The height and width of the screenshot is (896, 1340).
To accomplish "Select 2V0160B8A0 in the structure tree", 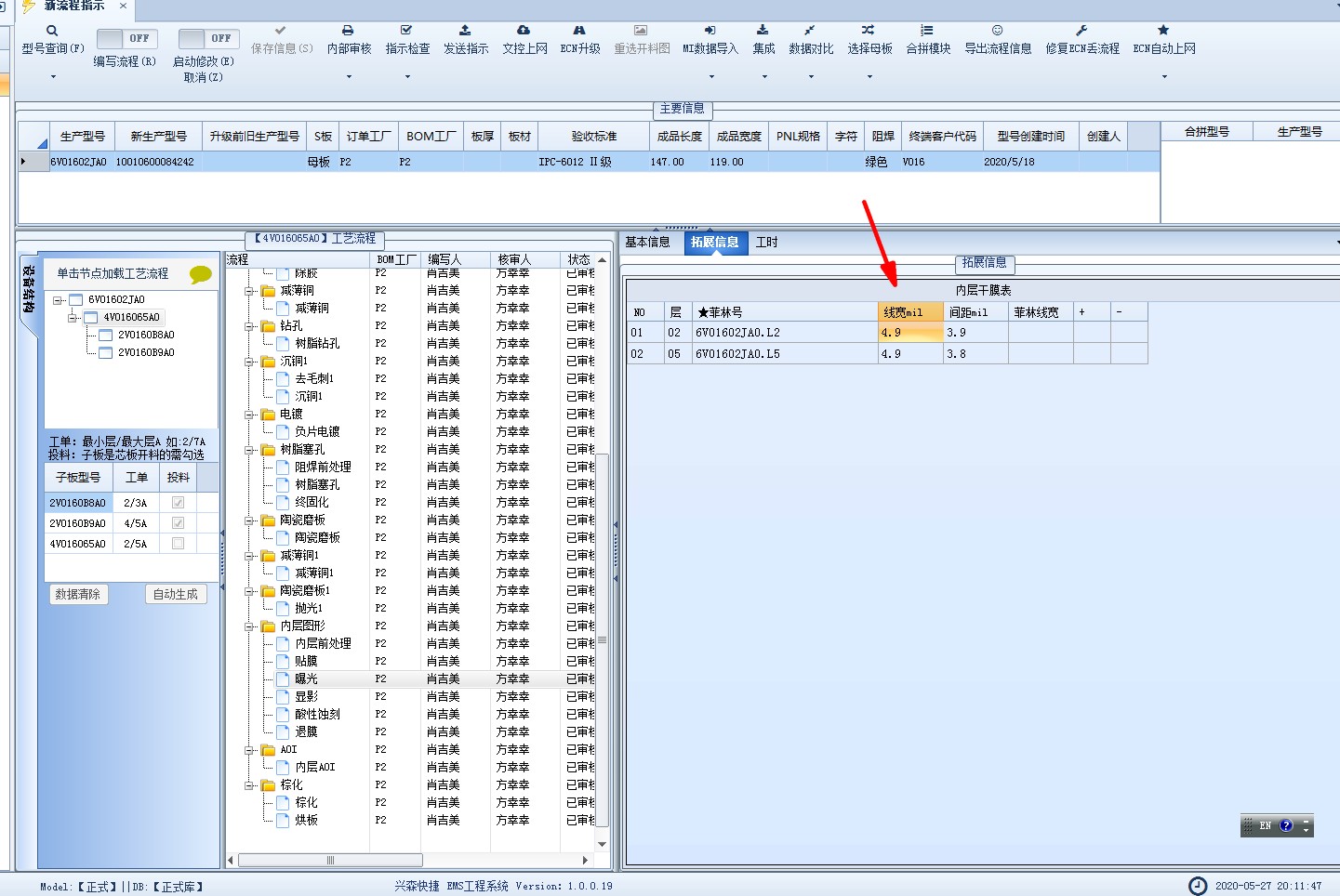I will pos(146,336).
